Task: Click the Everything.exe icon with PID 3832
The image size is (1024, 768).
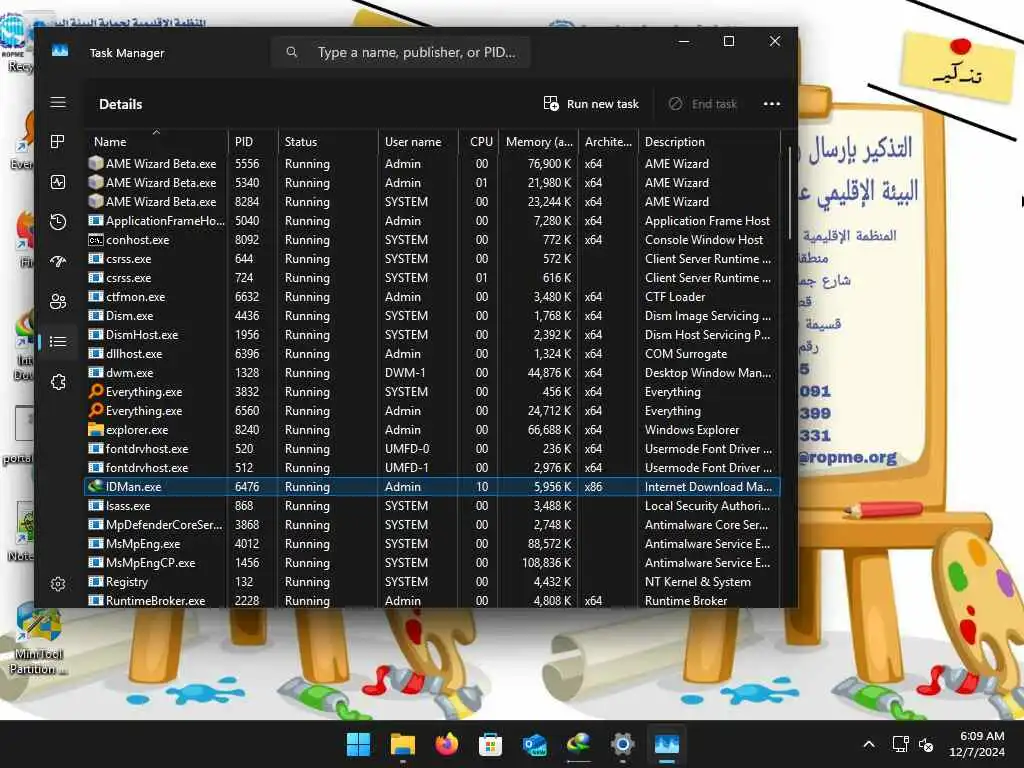Action: coord(96,391)
